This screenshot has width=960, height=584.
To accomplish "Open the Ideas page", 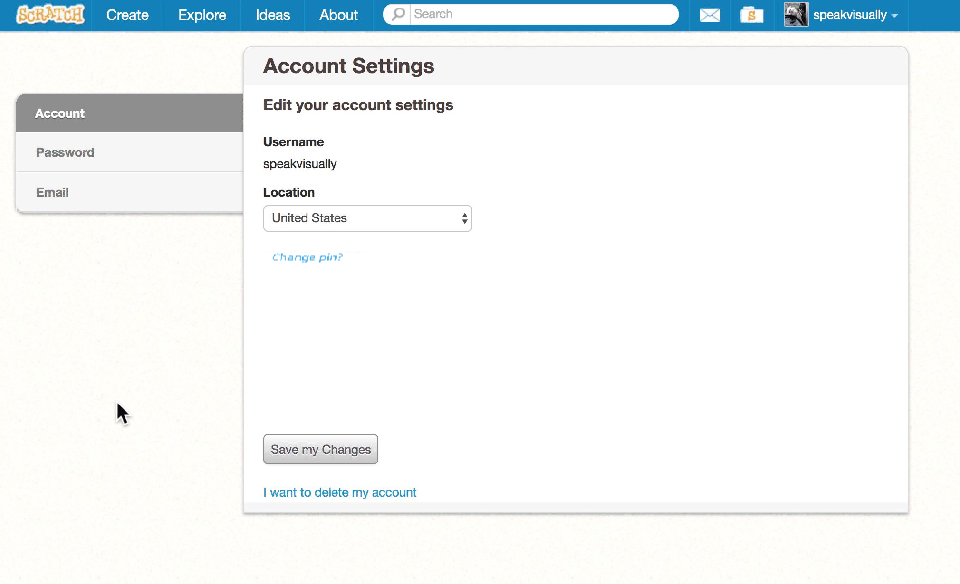I will point(272,15).
